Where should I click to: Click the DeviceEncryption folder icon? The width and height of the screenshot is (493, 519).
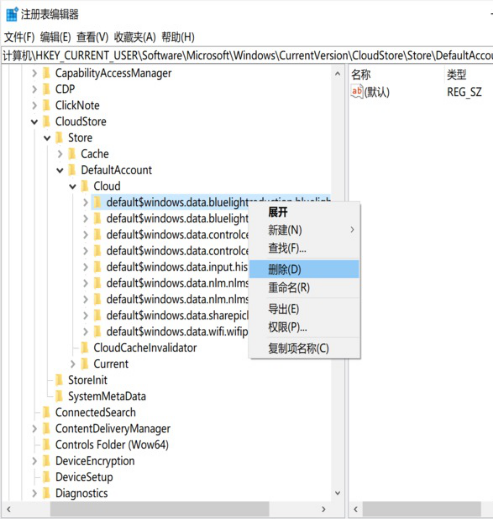(x=47, y=461)
